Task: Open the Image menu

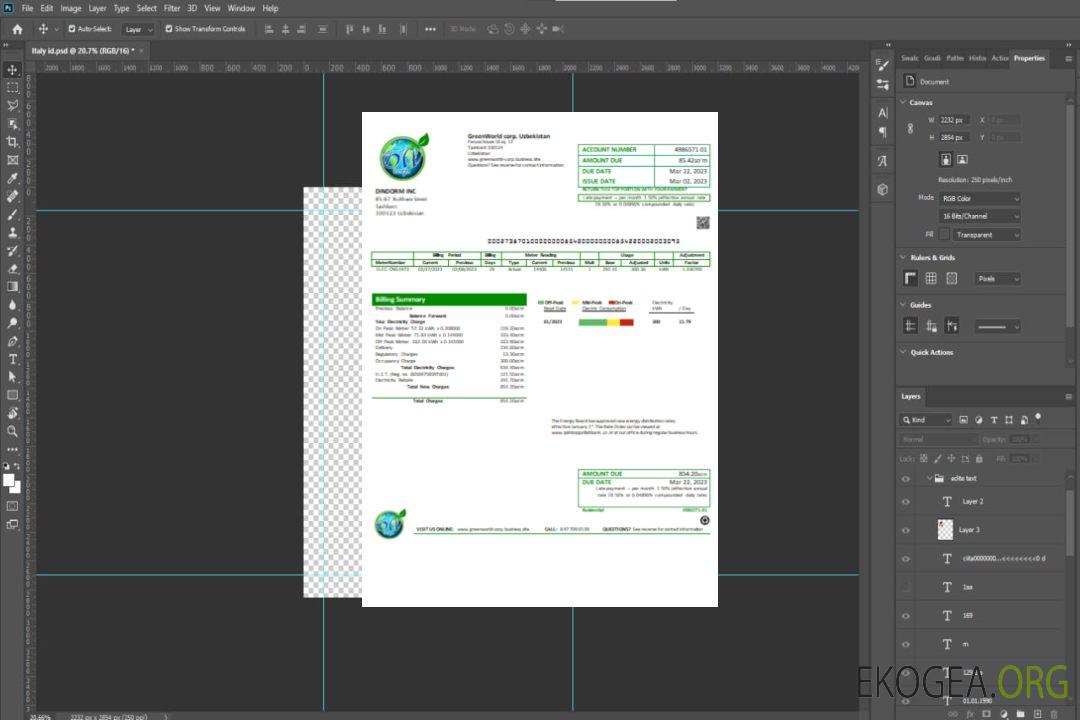Action: pyautogui.click(x=70, y=8)
